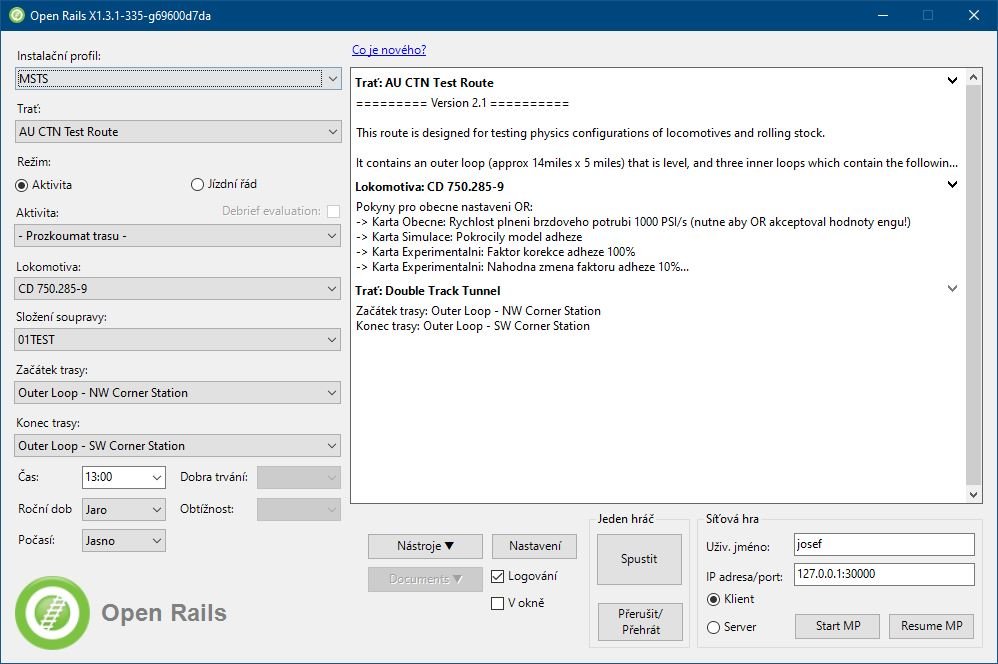Open the Co je nového link
This screenshot has width=998, height=664.
pyautogui.click(x=389, y=50)
